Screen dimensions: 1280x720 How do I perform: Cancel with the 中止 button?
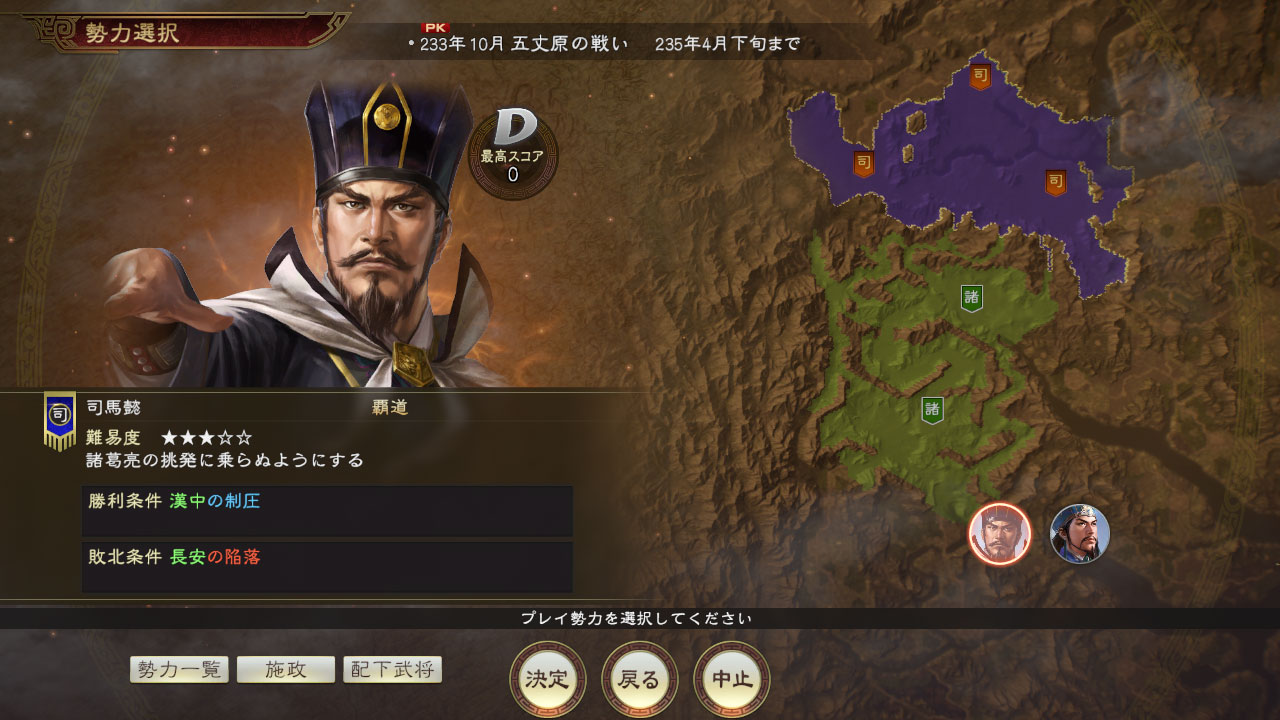tap(731, 679)
